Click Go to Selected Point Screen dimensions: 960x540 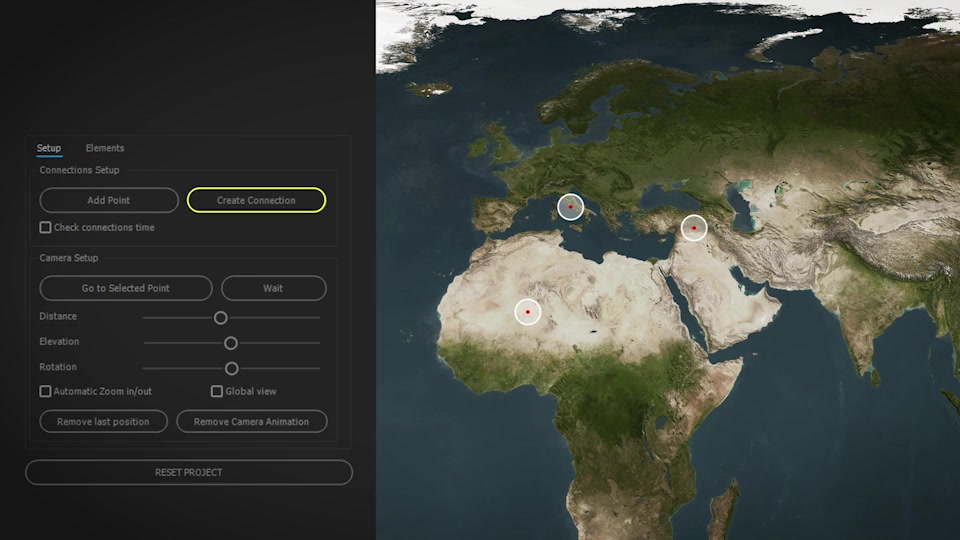[126, 288]
